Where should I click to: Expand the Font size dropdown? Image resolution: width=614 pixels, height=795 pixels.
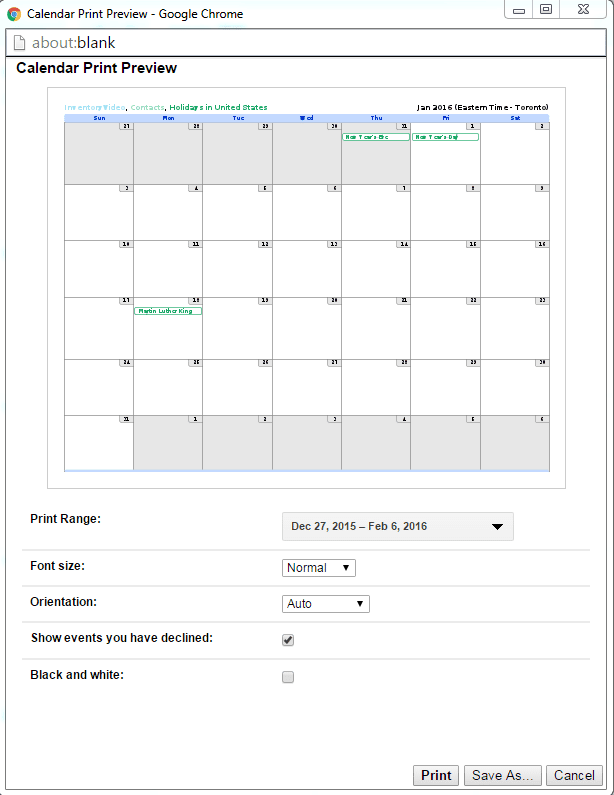click(318, 568)
